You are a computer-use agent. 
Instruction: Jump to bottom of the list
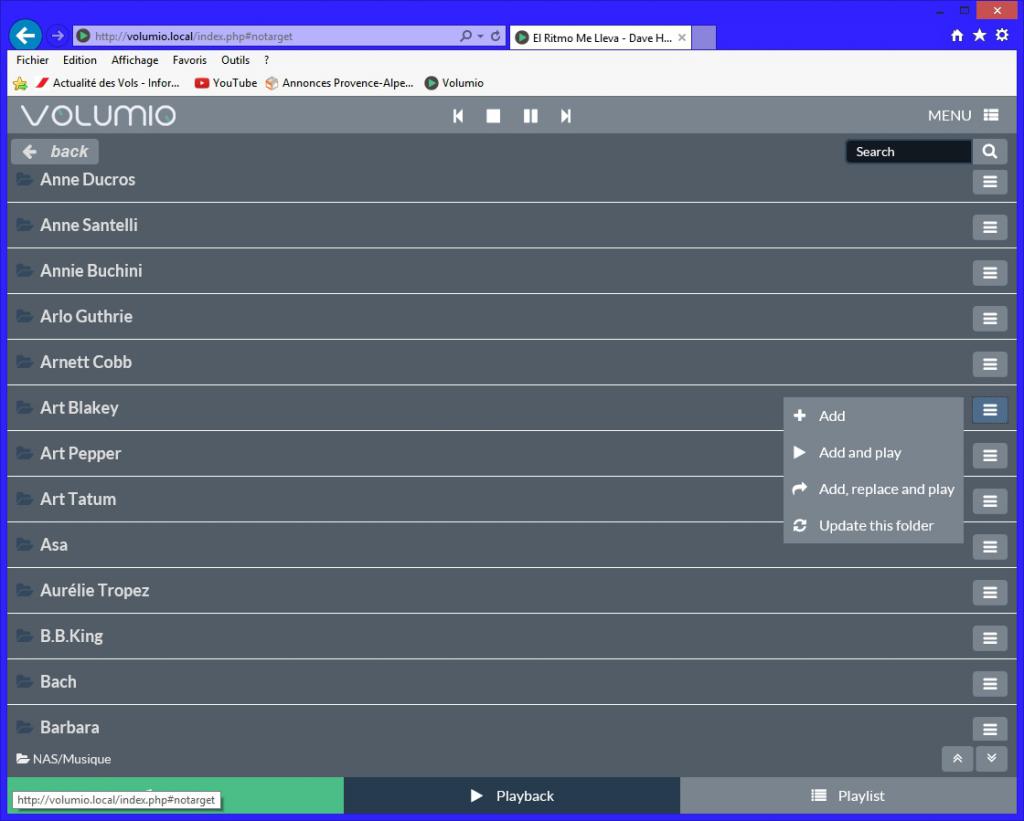[991, 759]
